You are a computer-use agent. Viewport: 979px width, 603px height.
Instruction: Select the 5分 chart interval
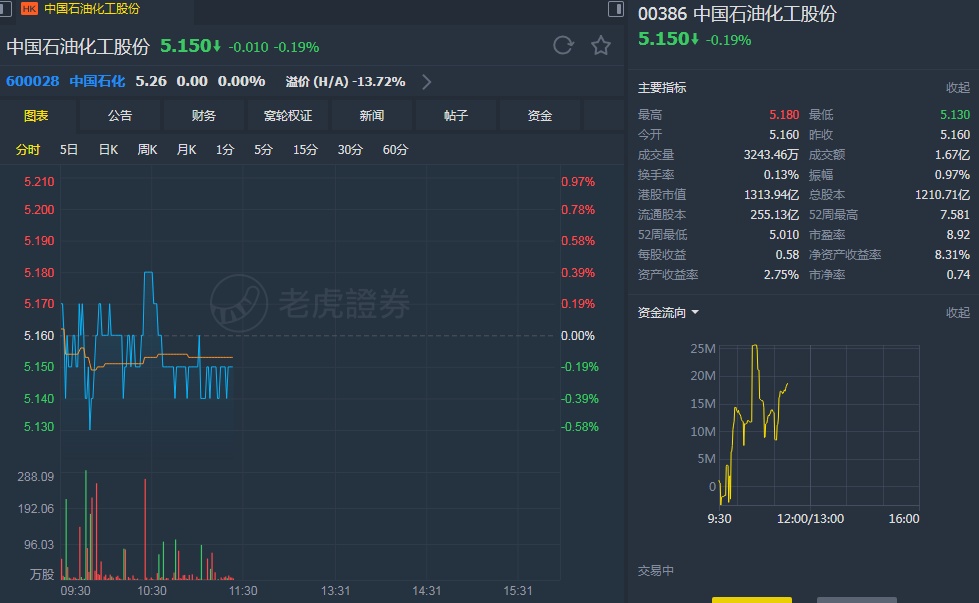tap(263, 150)
